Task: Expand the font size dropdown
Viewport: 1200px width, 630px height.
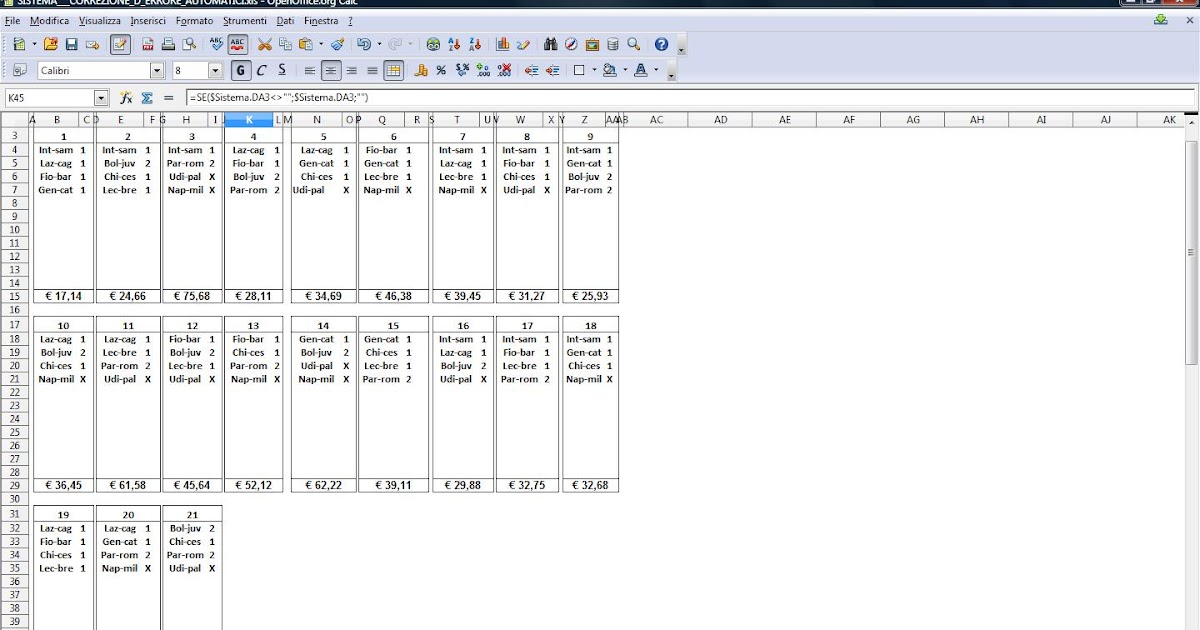Action: [215, 70]
